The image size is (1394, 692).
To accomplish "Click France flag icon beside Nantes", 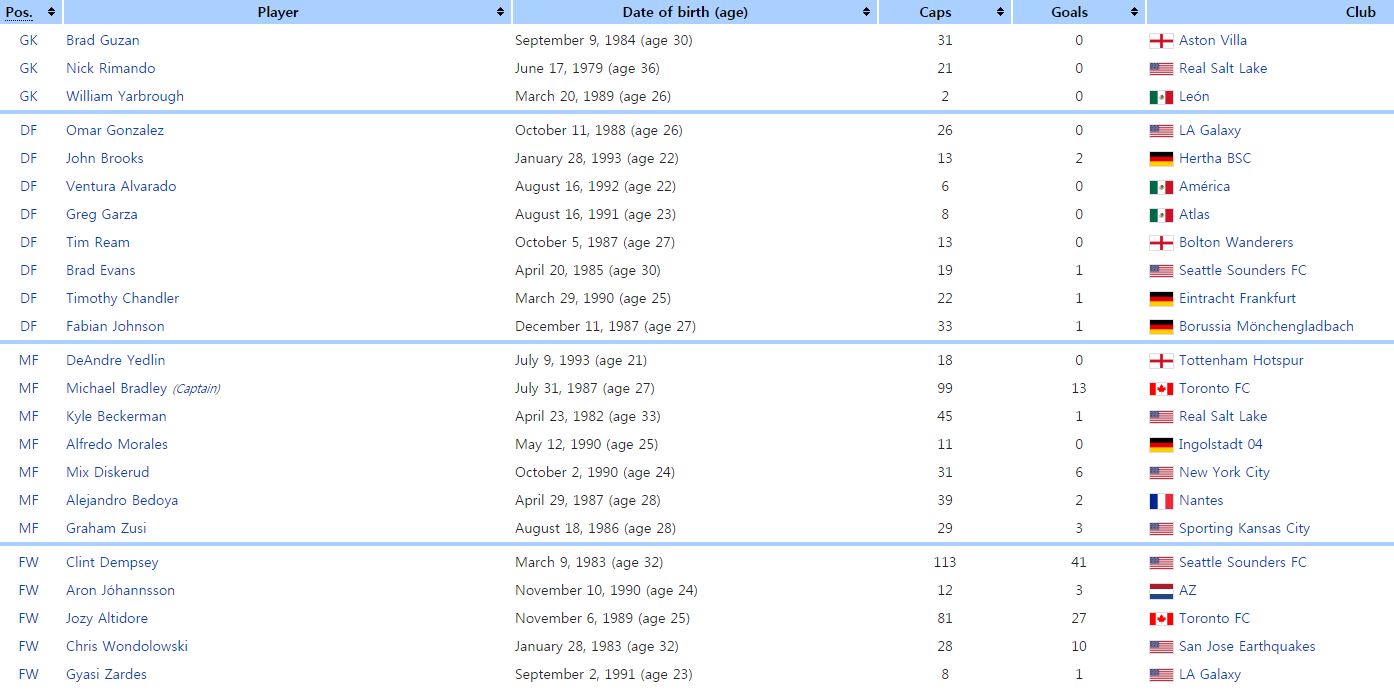I will point(1161,501).
